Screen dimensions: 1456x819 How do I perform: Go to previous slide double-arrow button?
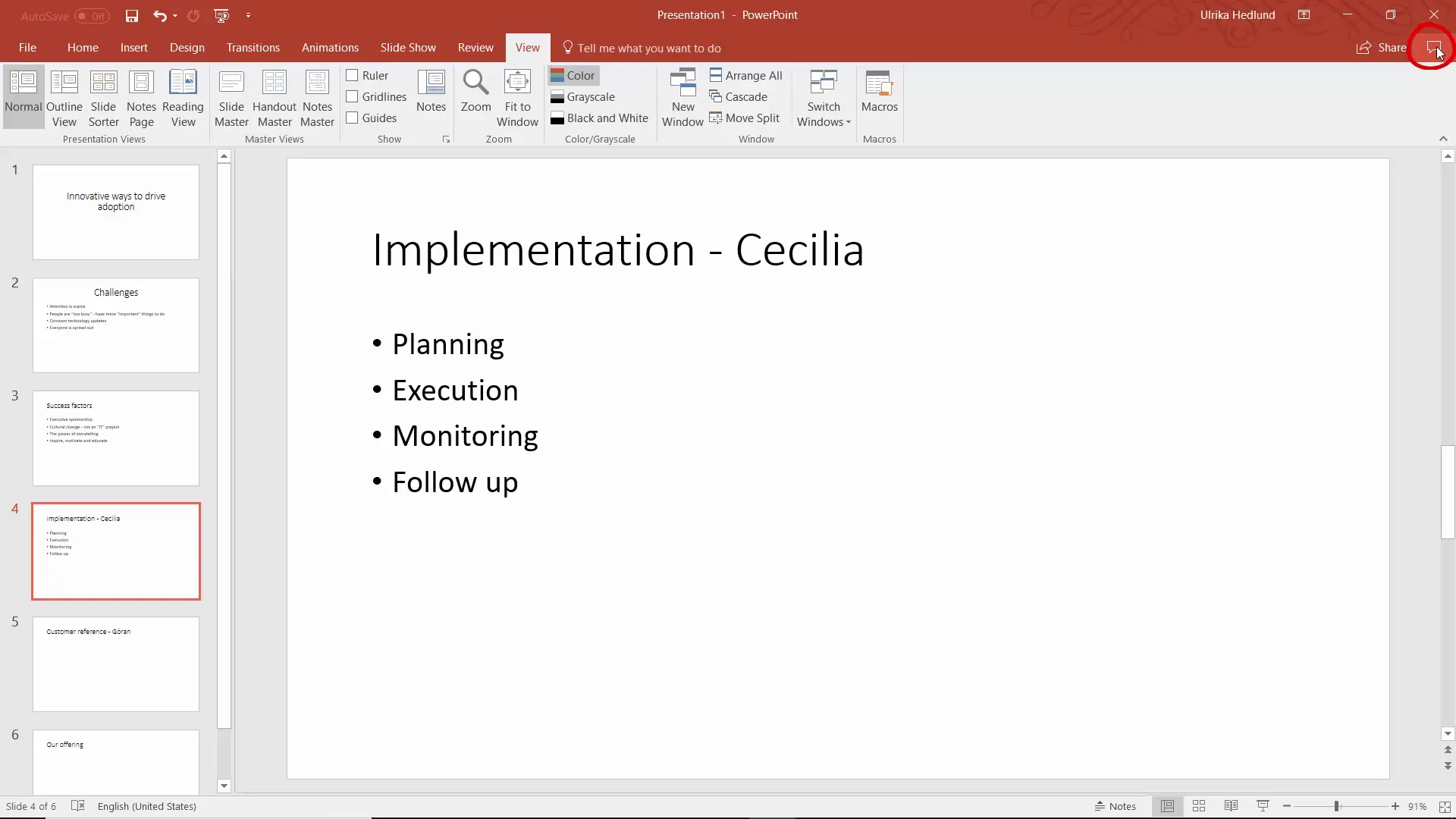[x=1448, y=750]
